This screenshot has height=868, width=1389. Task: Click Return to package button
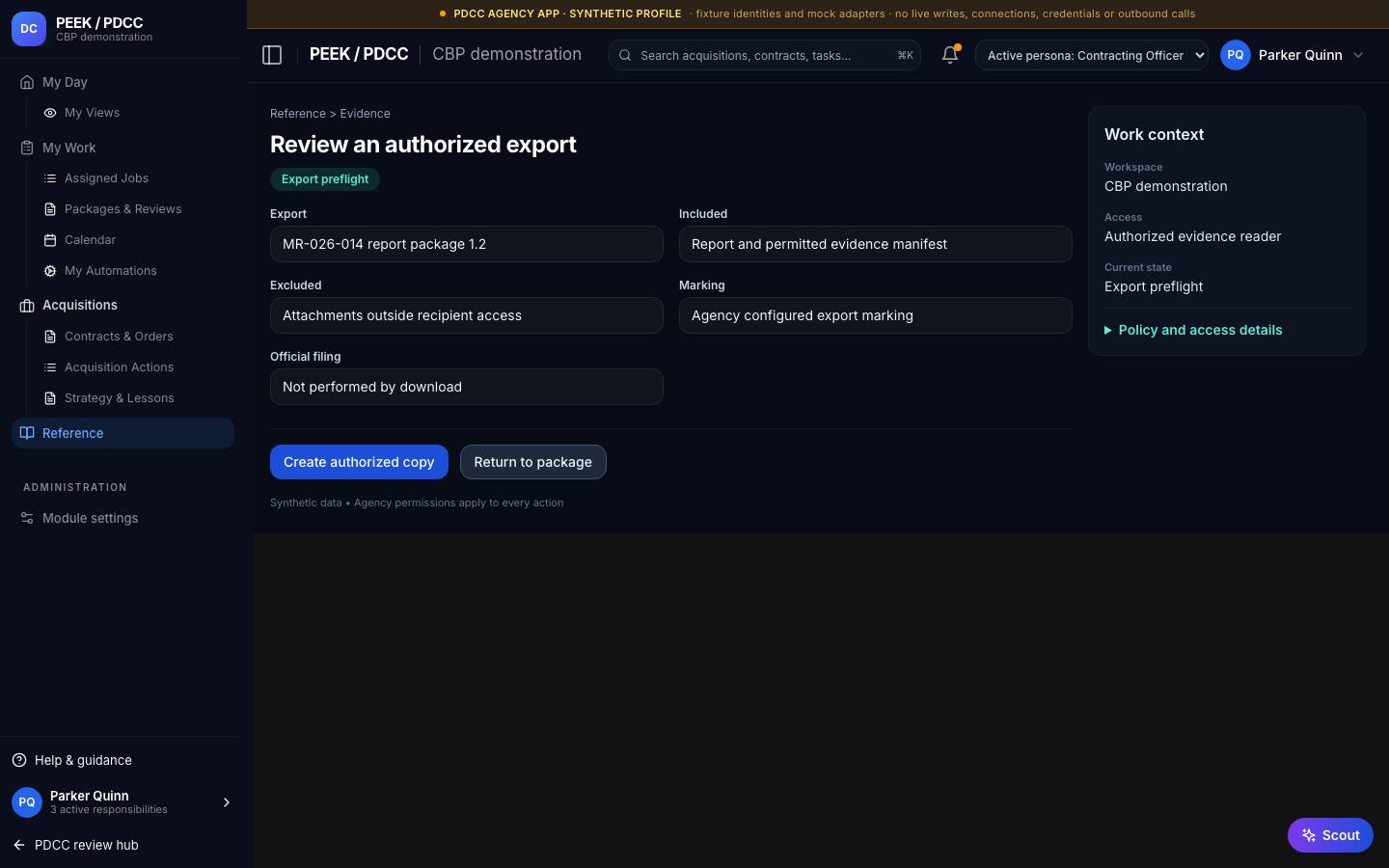point(532,462)
